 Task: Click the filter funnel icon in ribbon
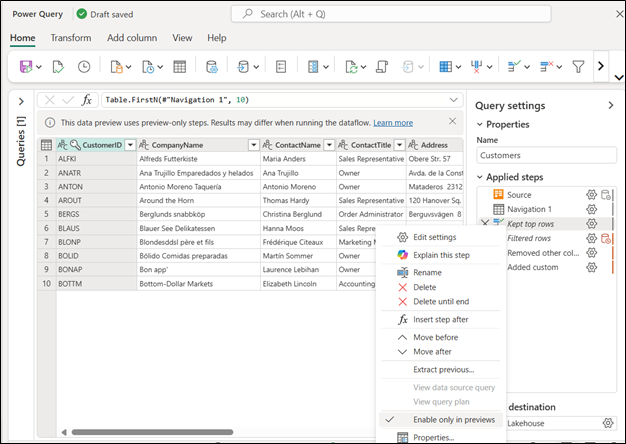pyautogui.click(x=577, y=67)
